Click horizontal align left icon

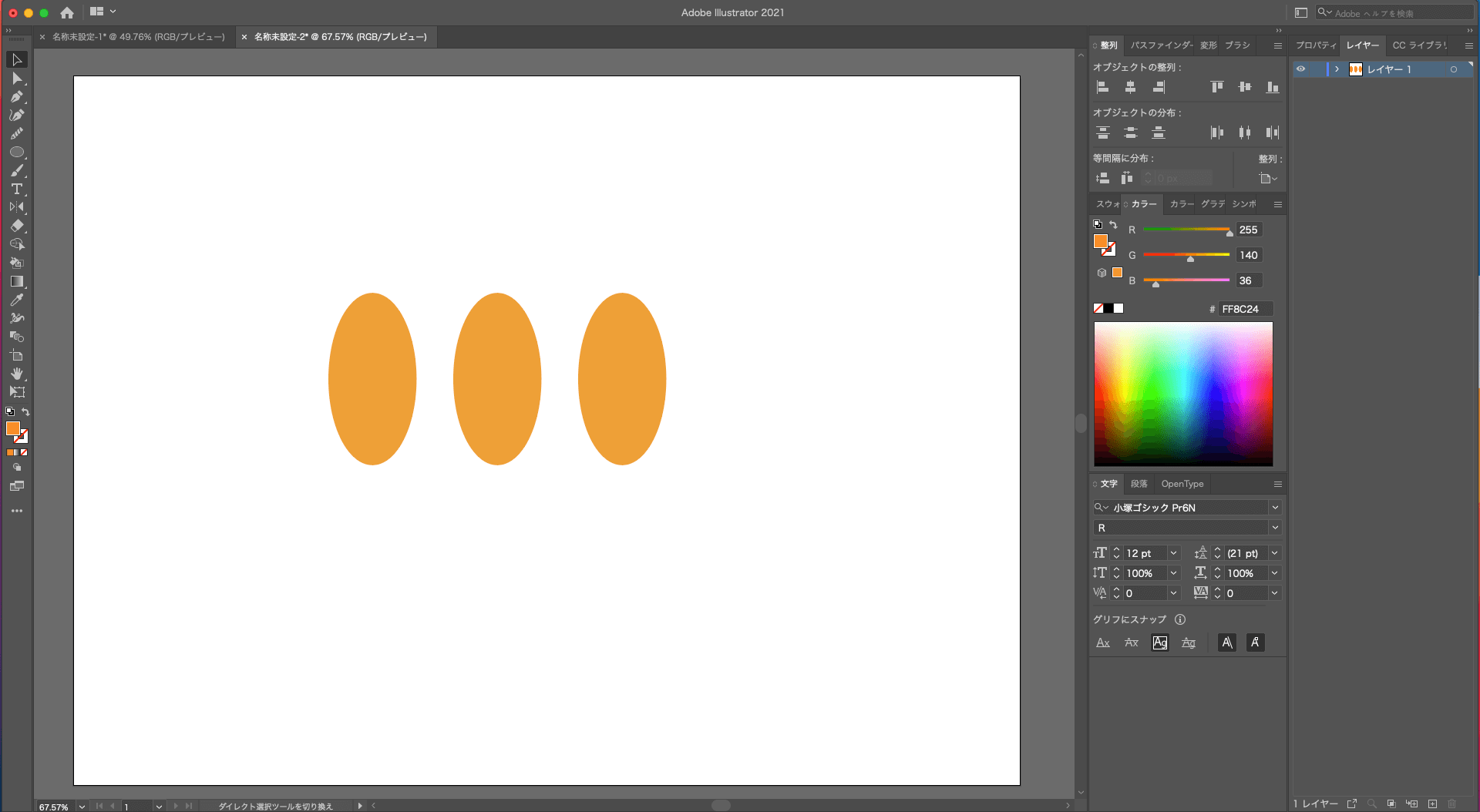coord(1103,87)
